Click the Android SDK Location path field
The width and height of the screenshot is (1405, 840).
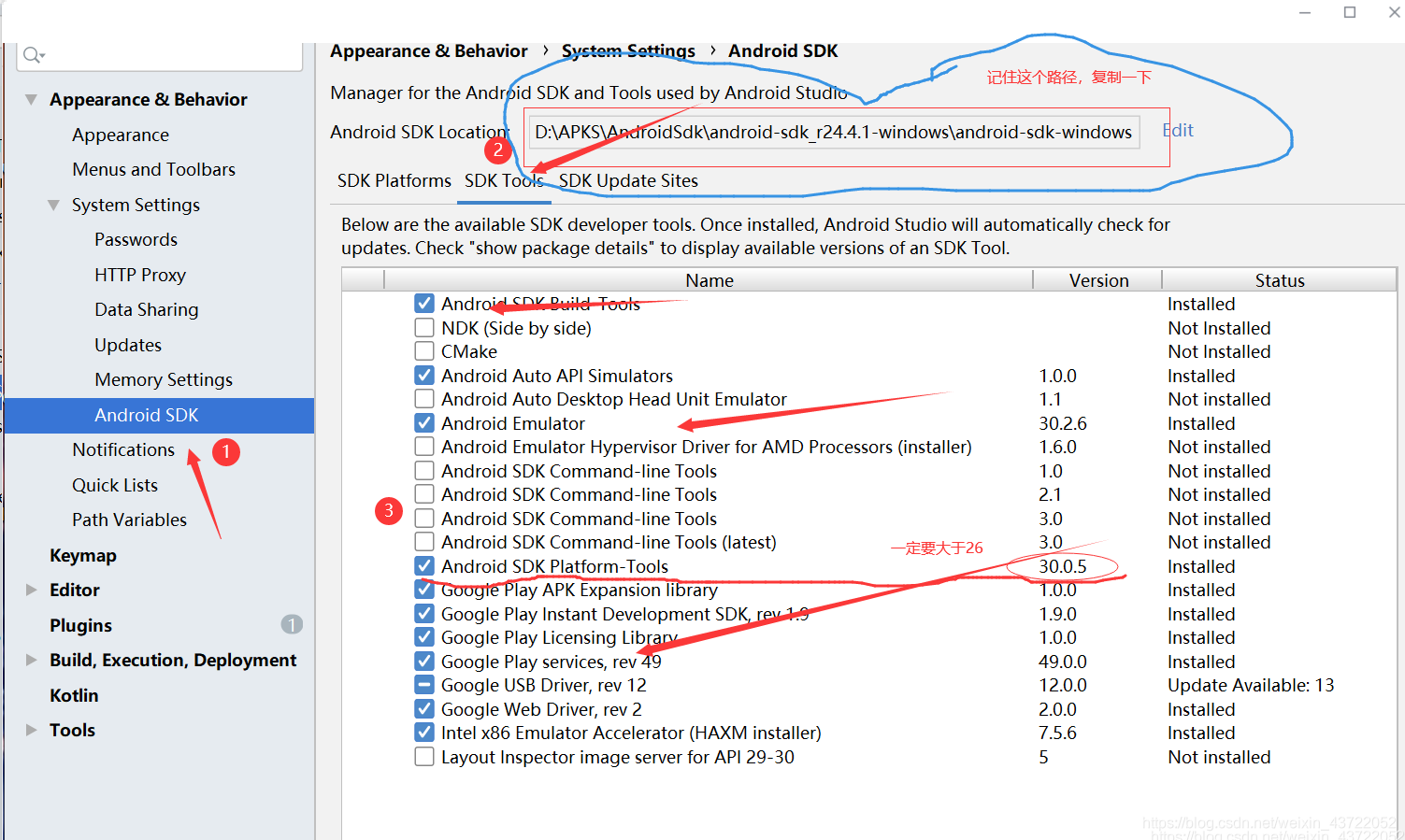coord(834,132)
